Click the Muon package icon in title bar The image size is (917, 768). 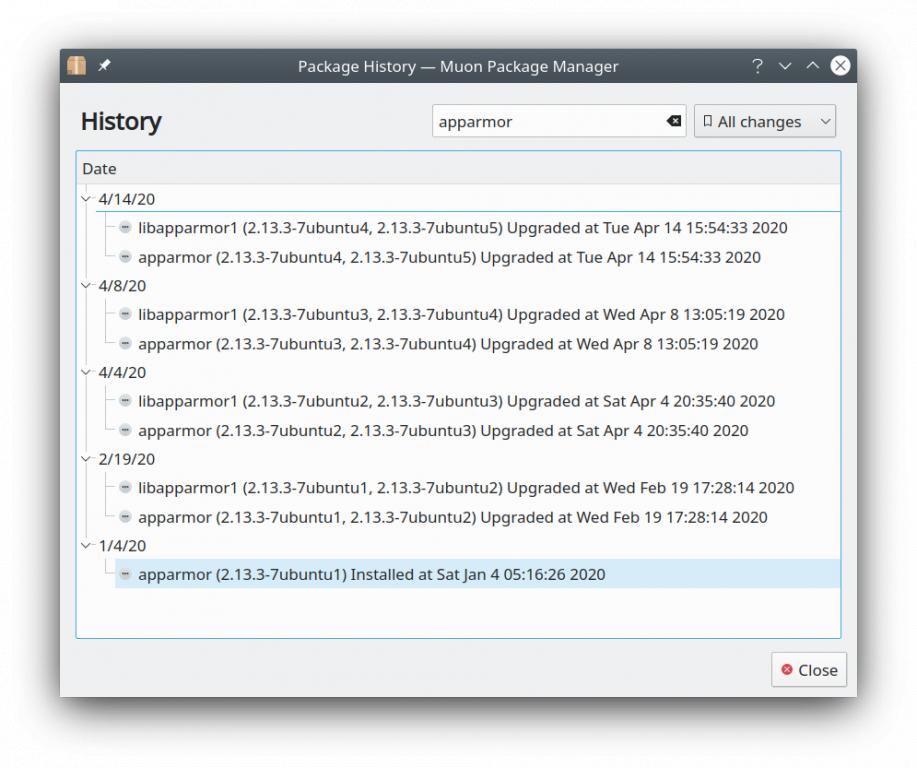(x=77, y=66)
